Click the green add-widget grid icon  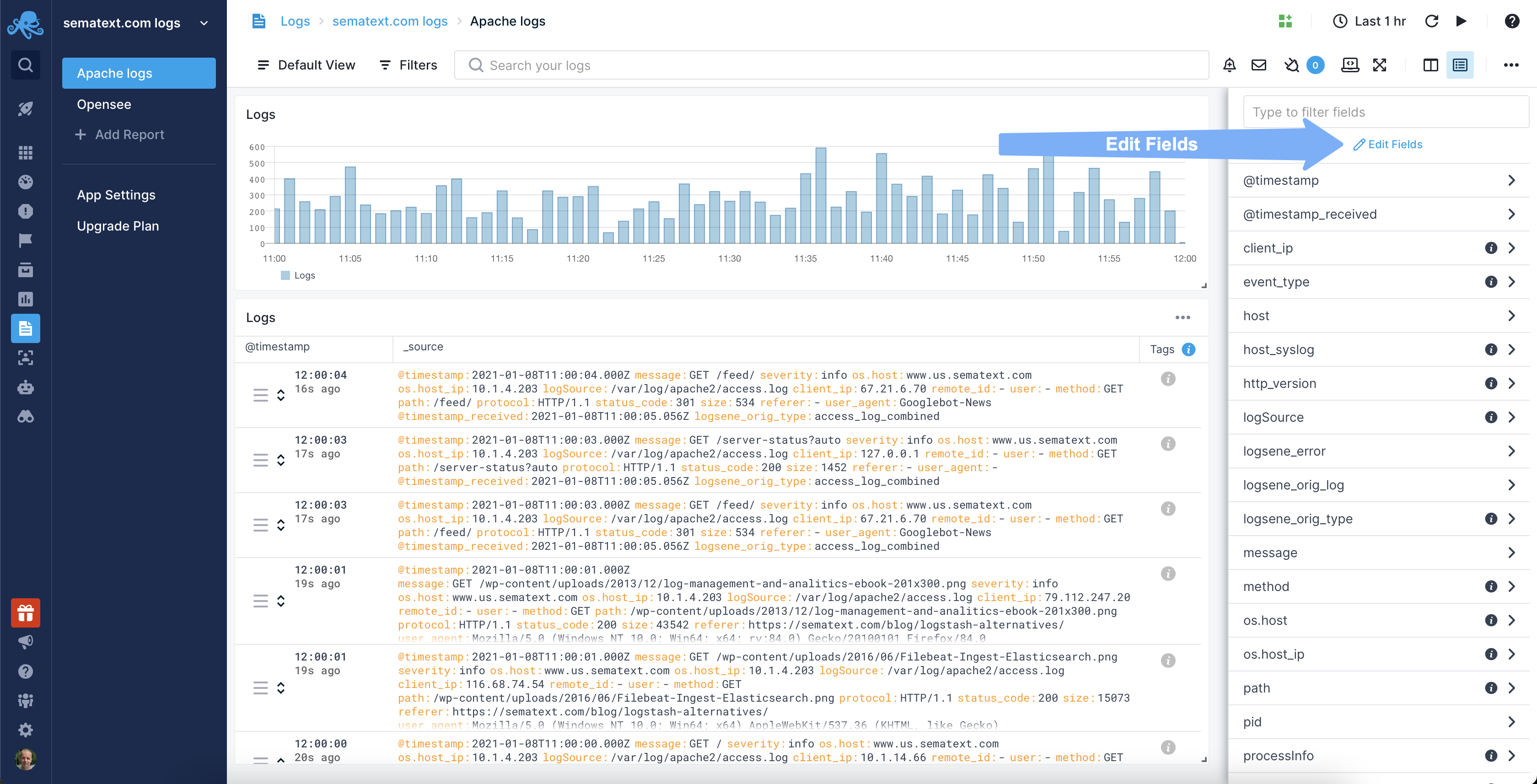tap(1285, 21)
